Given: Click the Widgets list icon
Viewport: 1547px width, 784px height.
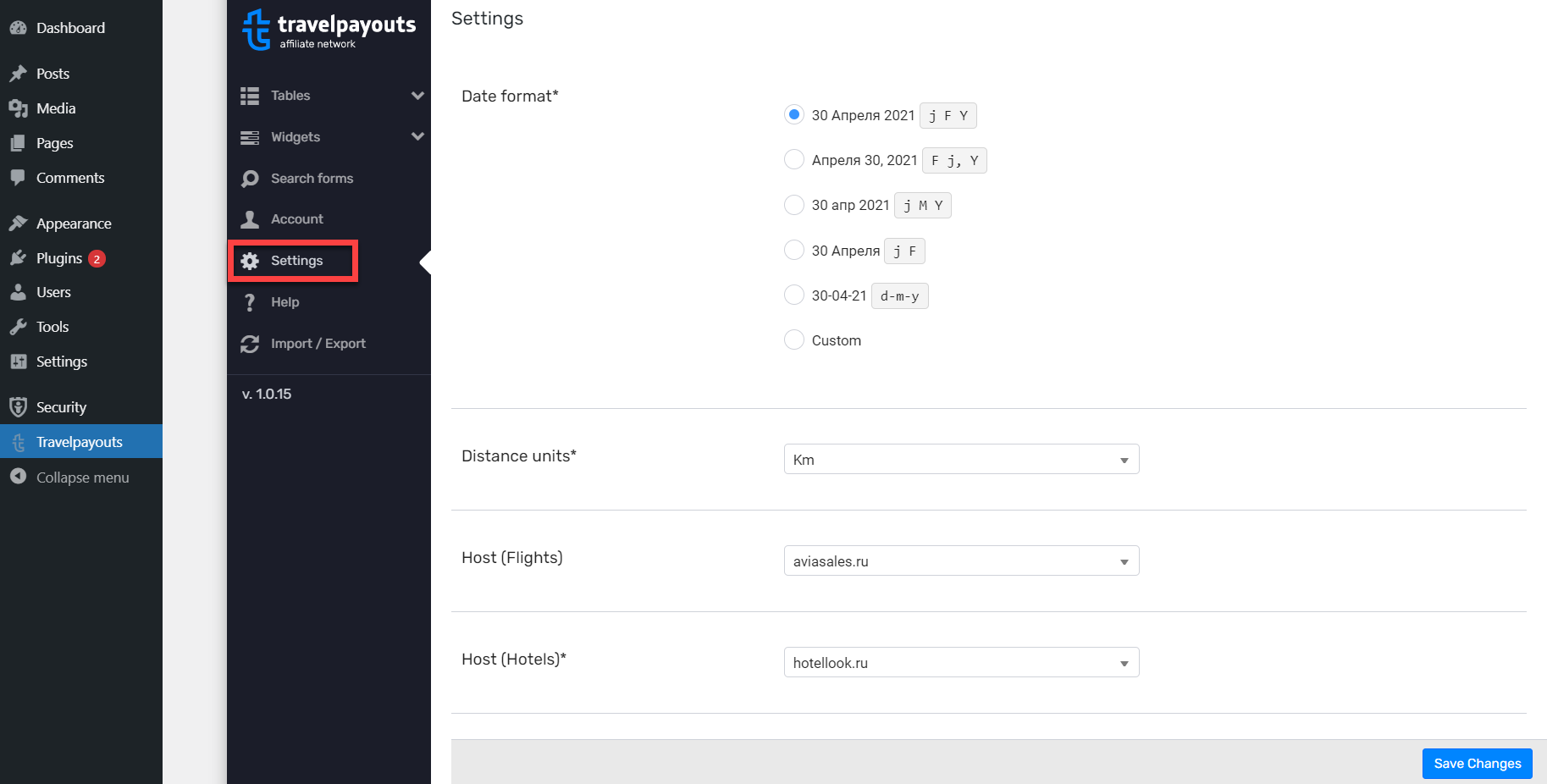Looking at the screenshot, I should [250, 137].
